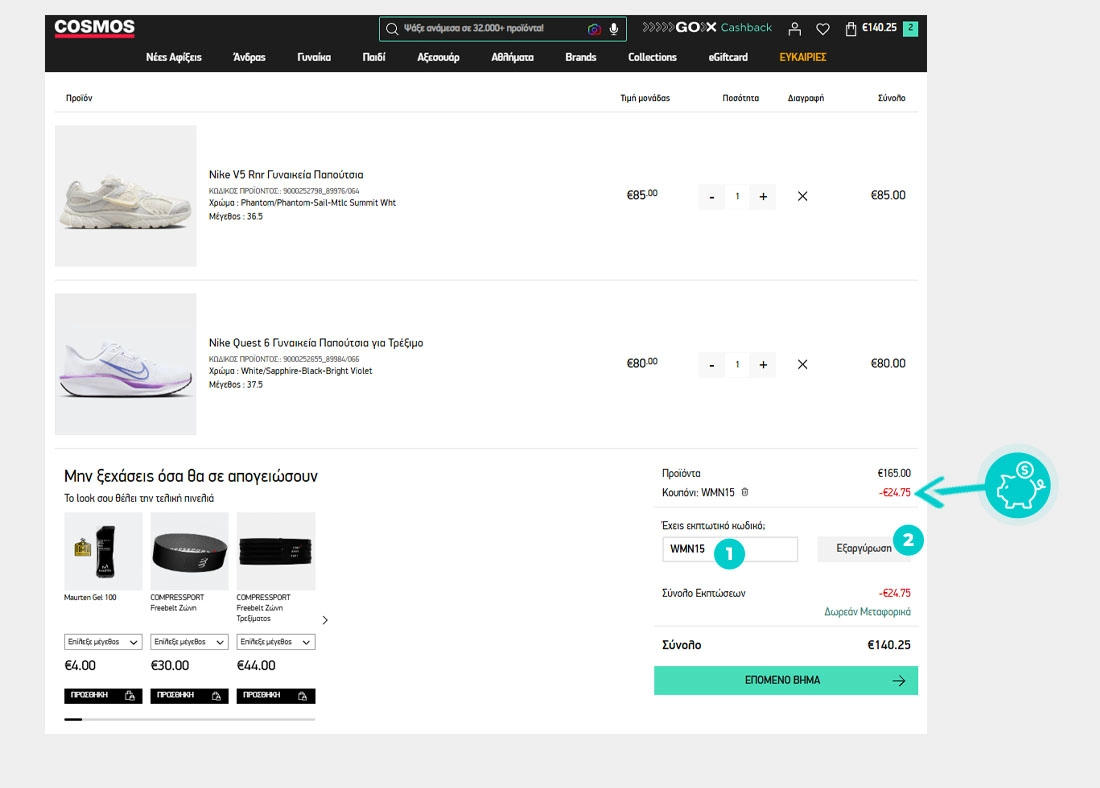Click the Εξαργύρωση redeem button
Screen dimensions: 1100x788
(x=864, y=549)
